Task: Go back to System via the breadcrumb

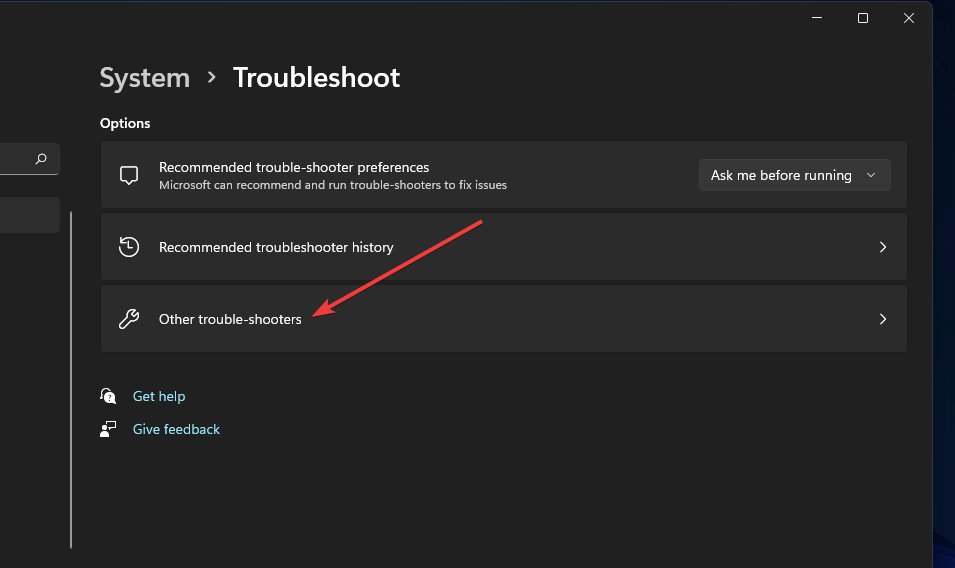Action: click(x=145, y=78)
